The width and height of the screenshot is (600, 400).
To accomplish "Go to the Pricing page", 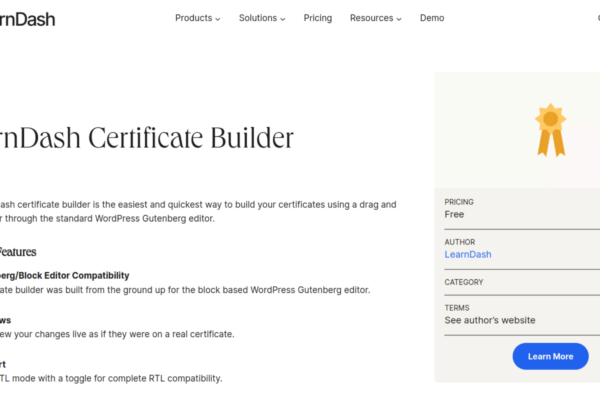I will [318, 18].
